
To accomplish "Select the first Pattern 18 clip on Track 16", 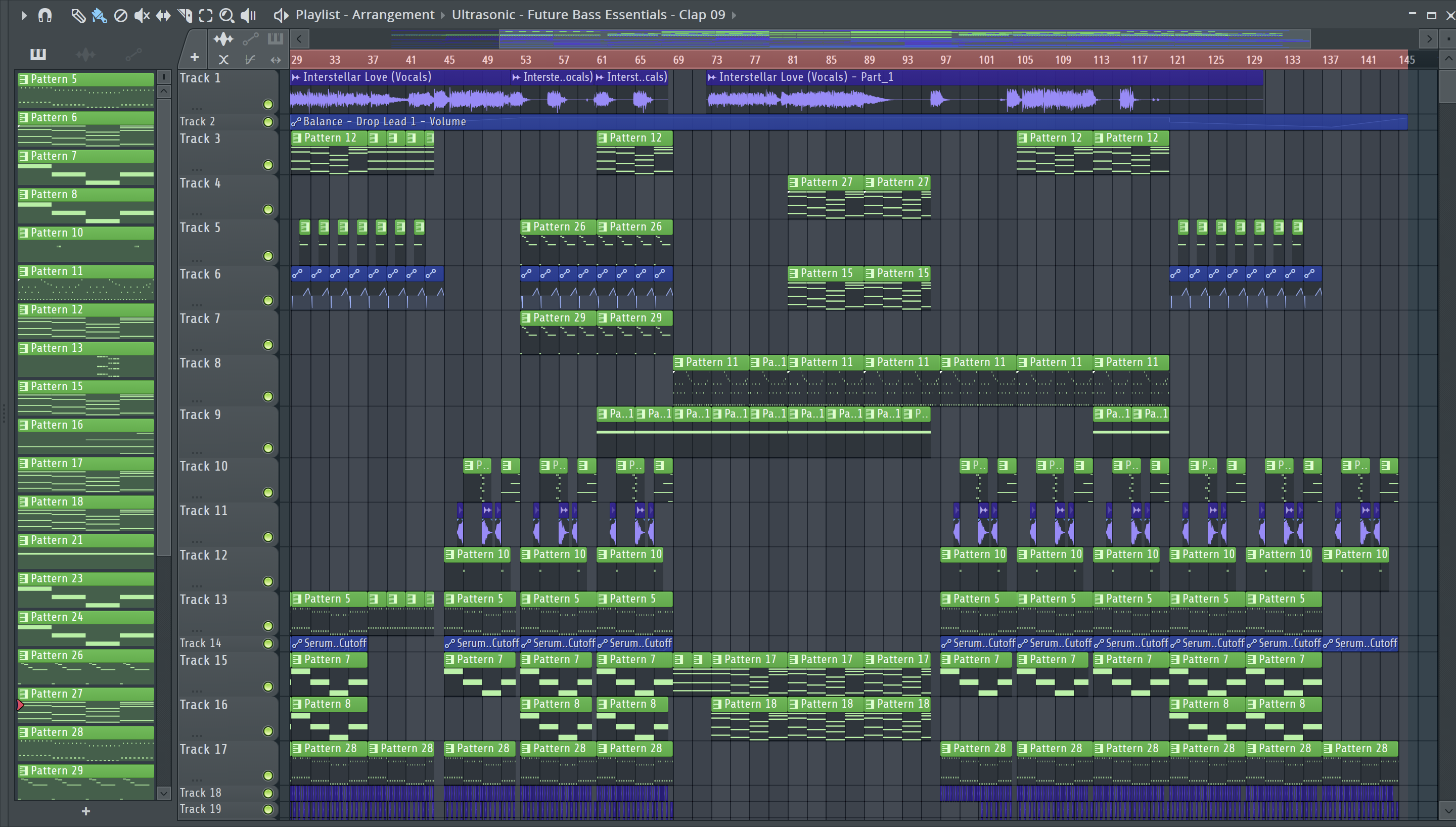I will (x=749, y=719).
